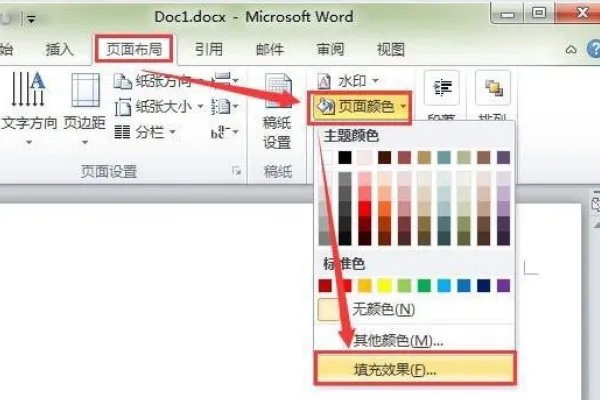
Task: Click the 页面颜色 page color button
Action: pyautogui.click(x=360, y=107)
